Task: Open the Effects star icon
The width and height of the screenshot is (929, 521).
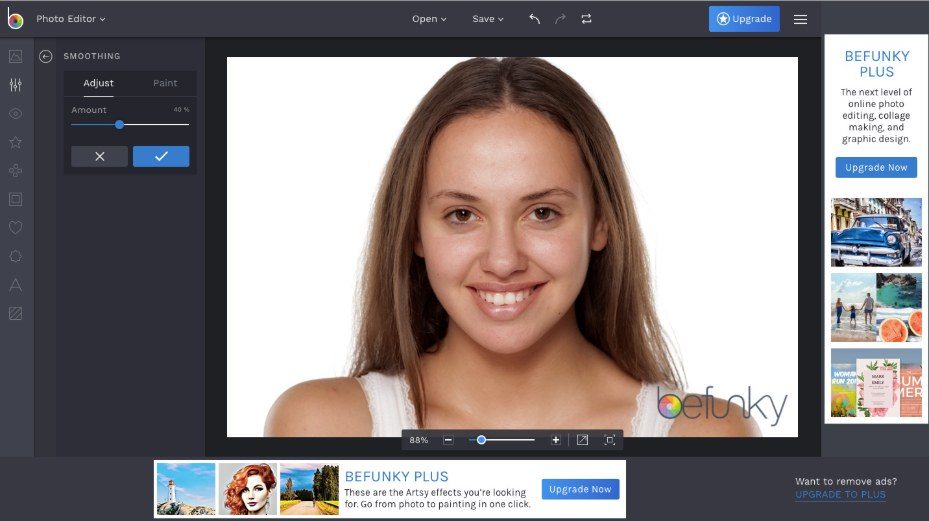Action: click(x=15, y=142)
